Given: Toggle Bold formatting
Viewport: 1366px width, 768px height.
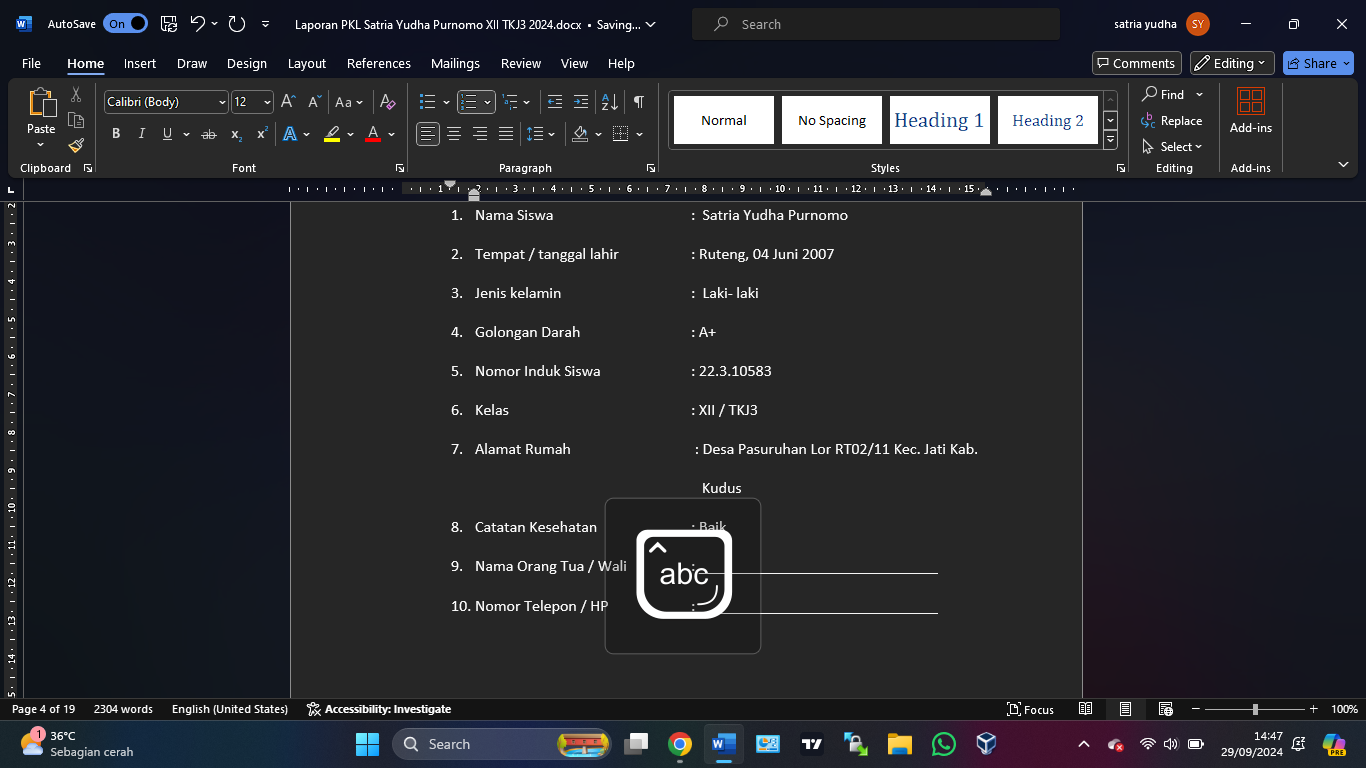Looking at the screenshot, I should tap(116, 134).
